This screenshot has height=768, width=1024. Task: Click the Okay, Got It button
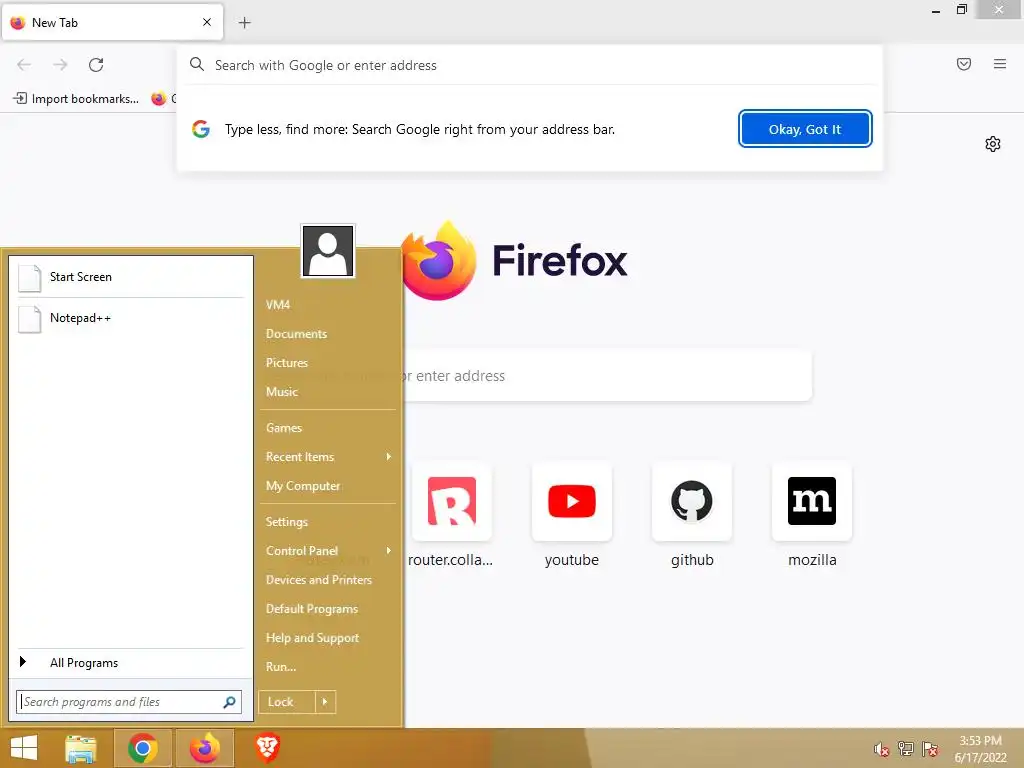805,129
